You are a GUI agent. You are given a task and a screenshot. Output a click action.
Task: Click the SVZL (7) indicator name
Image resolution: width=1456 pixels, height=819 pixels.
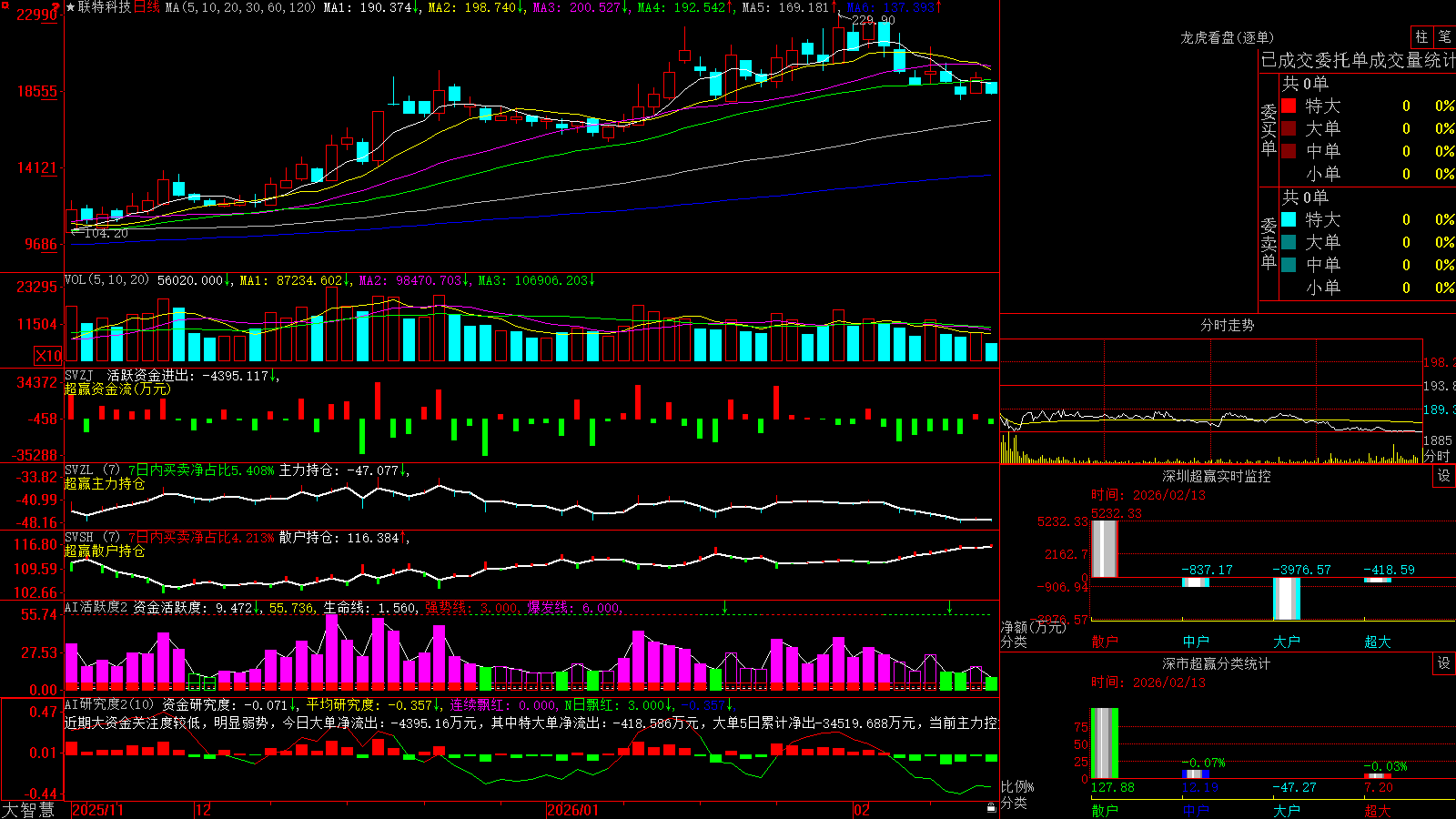pyautogui.click(x=92, y=470)
